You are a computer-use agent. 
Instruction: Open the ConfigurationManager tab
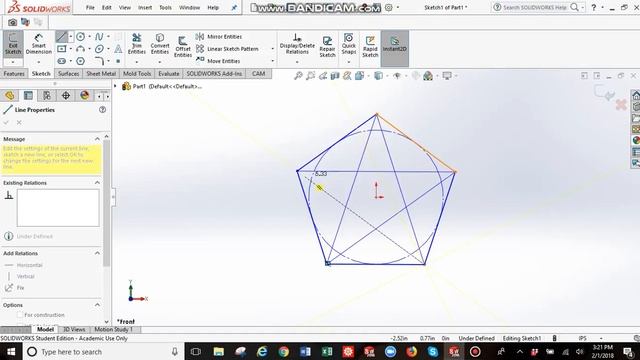coord(47,96)
